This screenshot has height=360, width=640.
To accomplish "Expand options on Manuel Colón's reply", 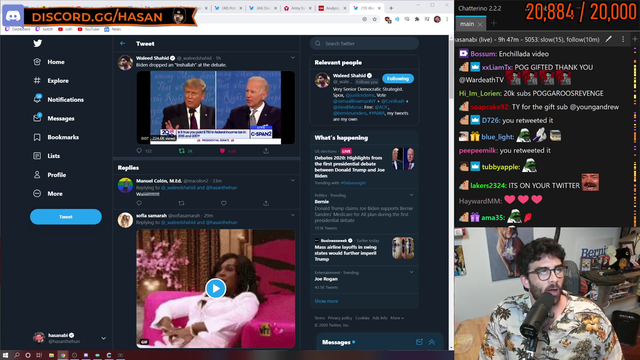I will pos(293,180).
